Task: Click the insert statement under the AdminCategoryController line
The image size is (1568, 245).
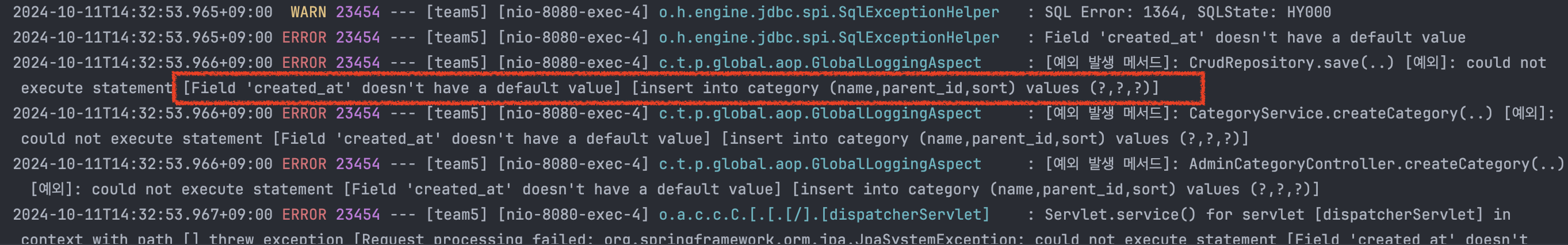Action: 1056,190
